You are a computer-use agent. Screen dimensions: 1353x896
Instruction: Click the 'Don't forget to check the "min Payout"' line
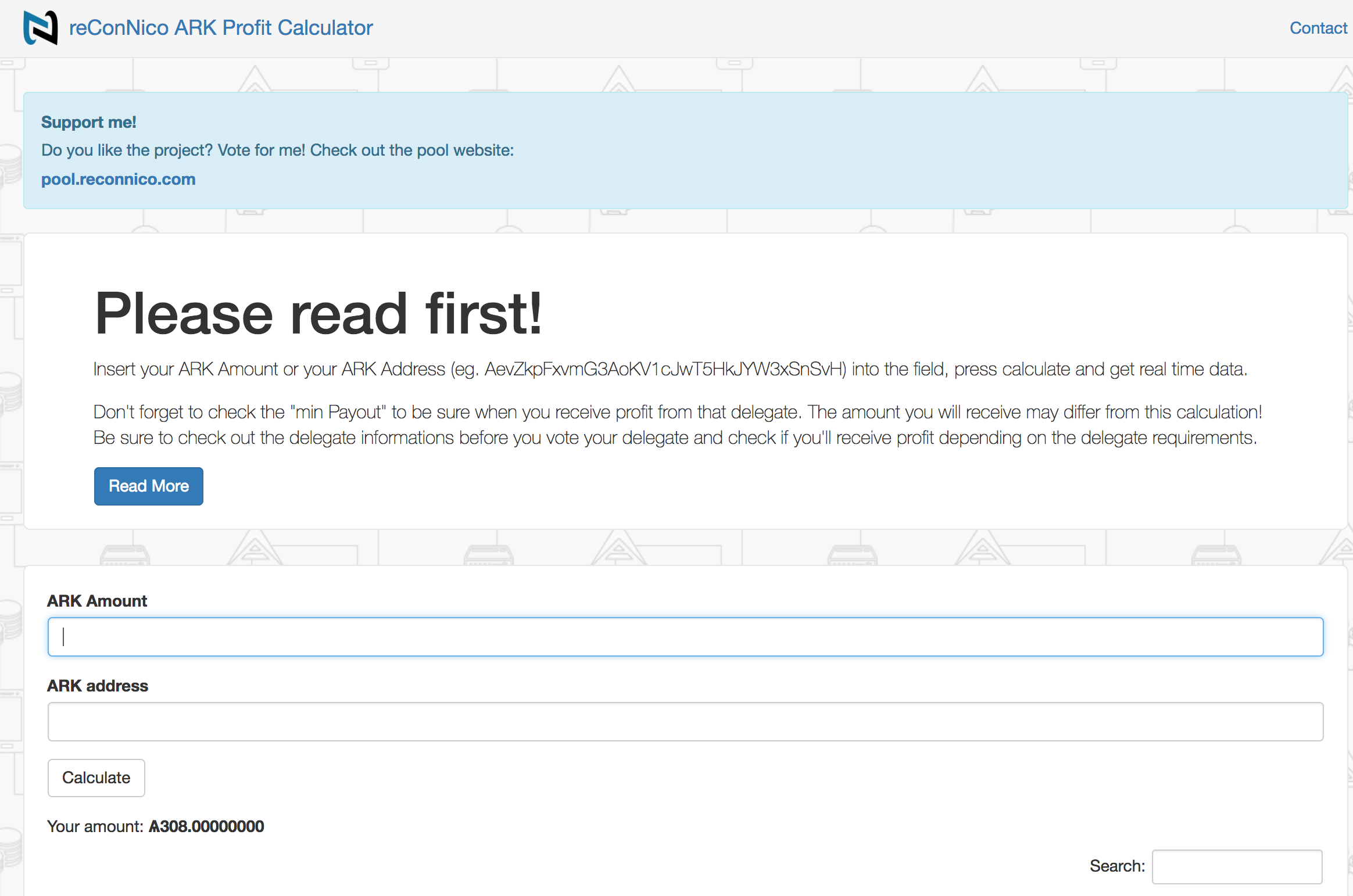[678, 412]
